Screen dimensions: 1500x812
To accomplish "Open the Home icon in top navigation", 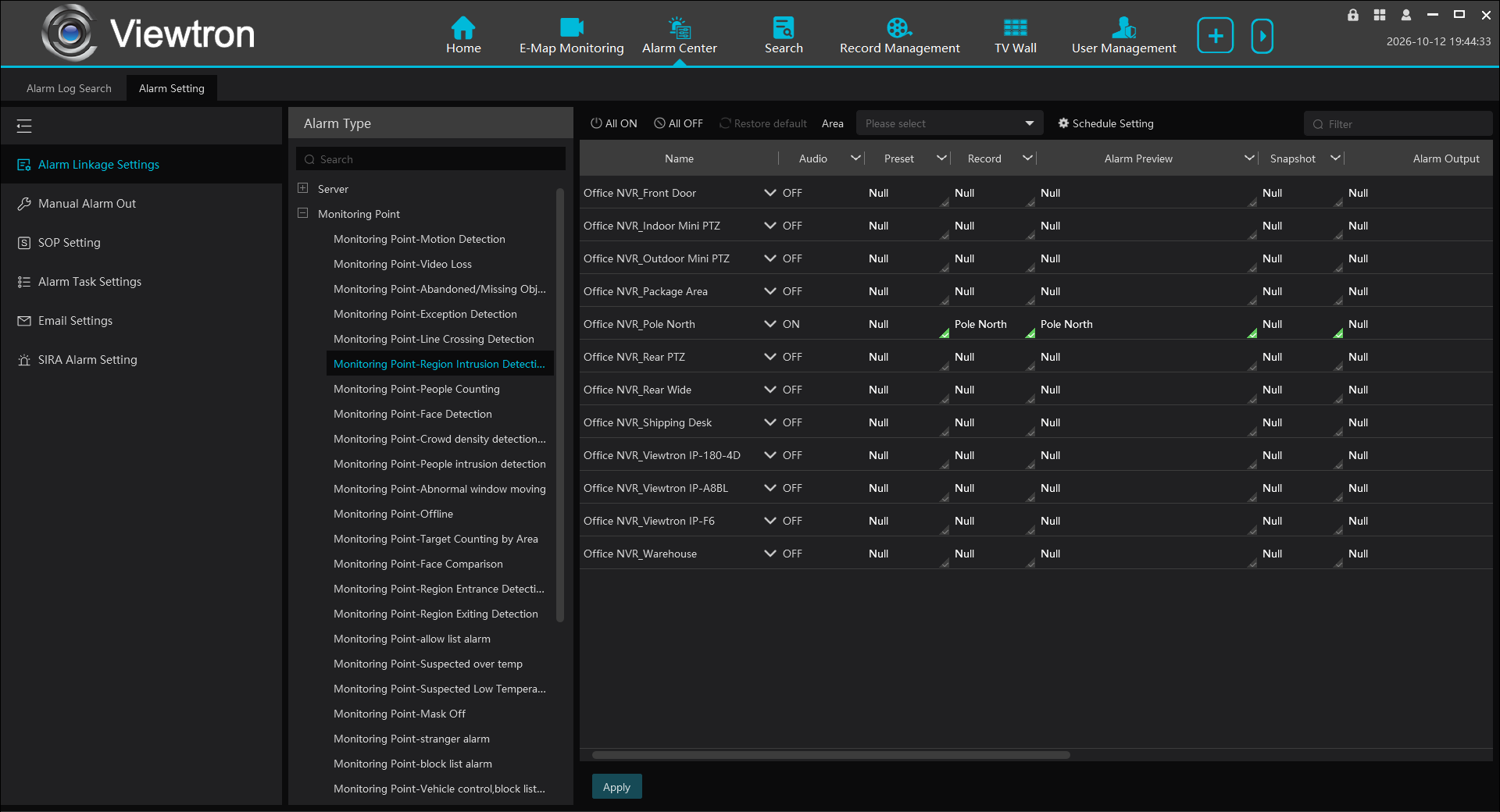I will (463, 35).
